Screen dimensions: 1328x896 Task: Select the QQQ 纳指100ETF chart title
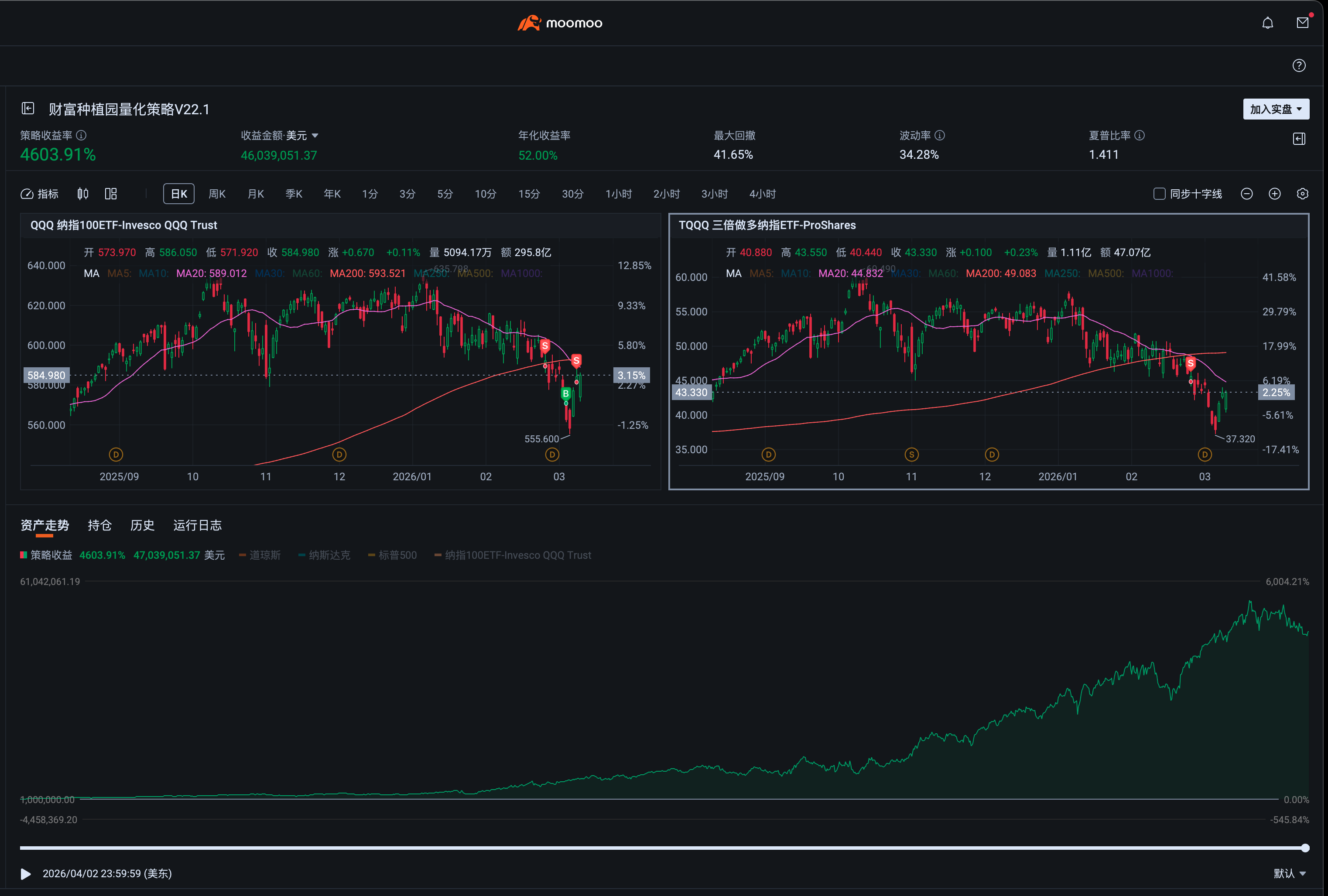[123, 225]
